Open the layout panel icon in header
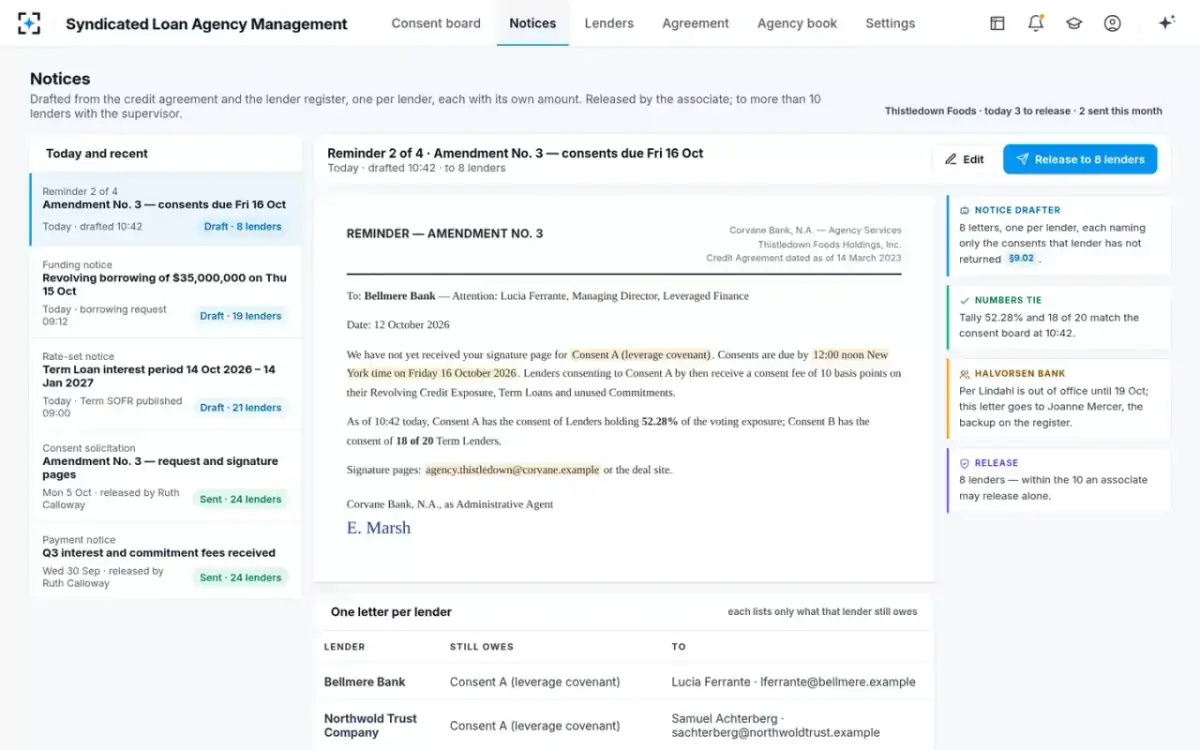 point(997,23)
